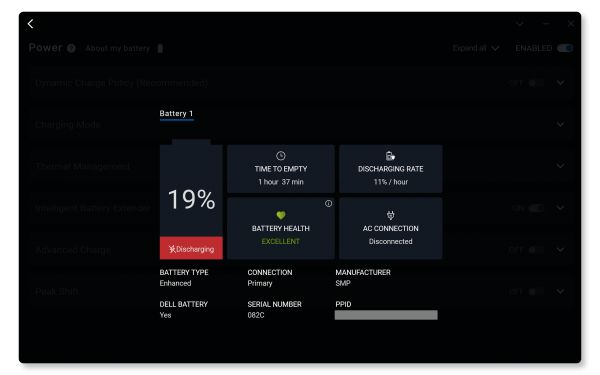This screenshot has height=375, width=600.
Task: Click the AC Connection plug icon
Action: 390,215
